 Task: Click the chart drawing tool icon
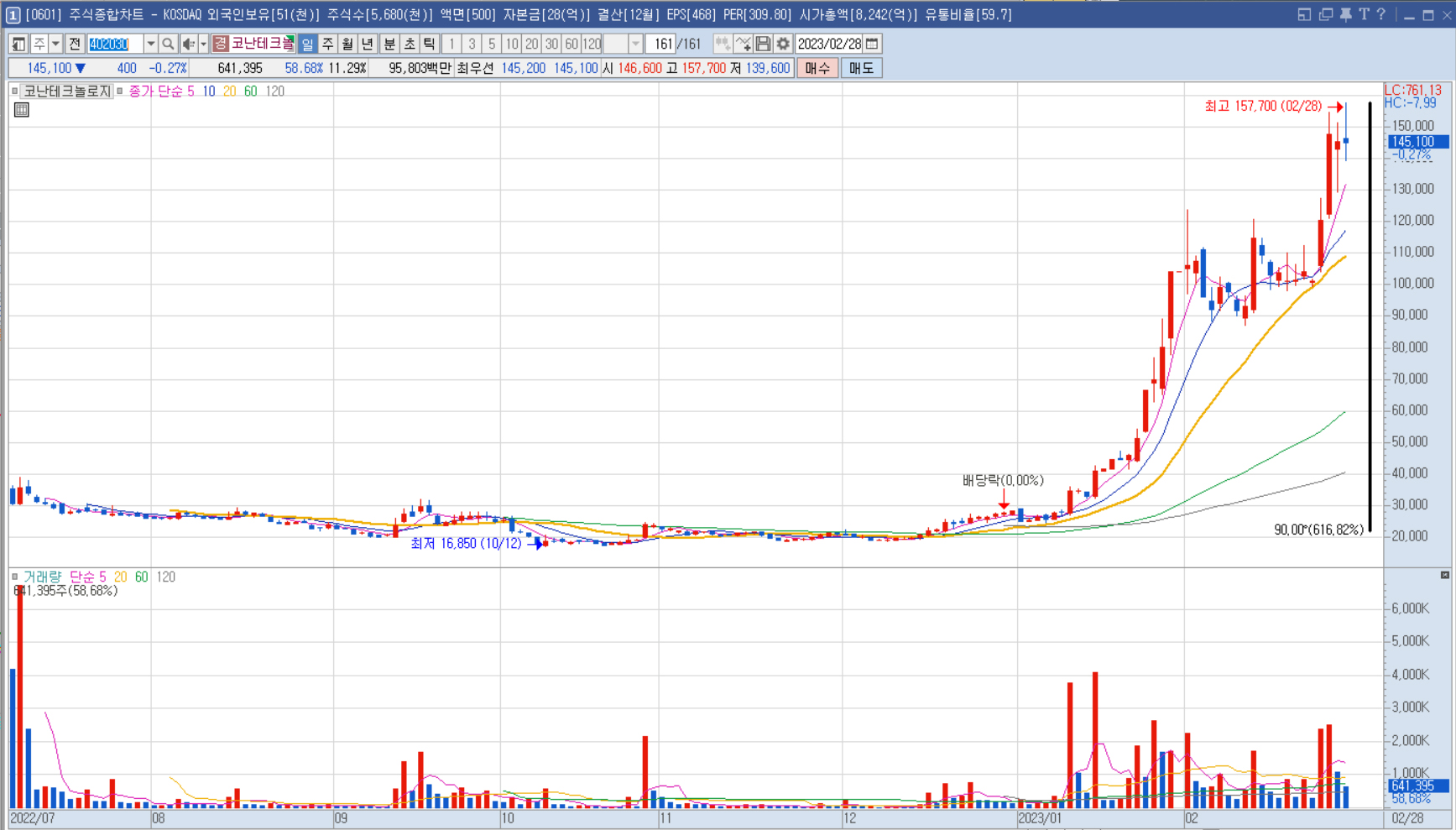743,44
